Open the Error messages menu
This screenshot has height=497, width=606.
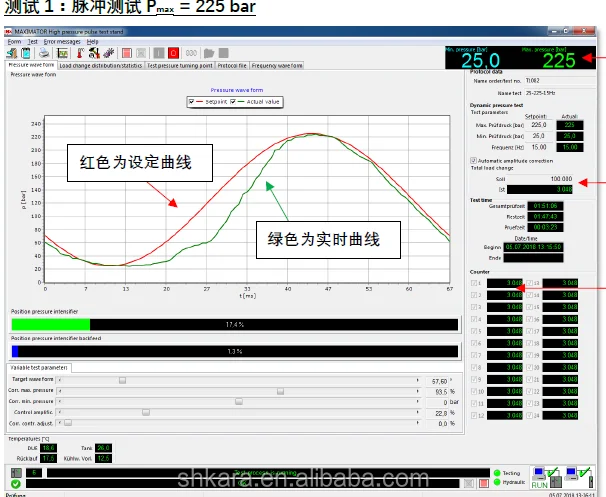tap(57, 41)
